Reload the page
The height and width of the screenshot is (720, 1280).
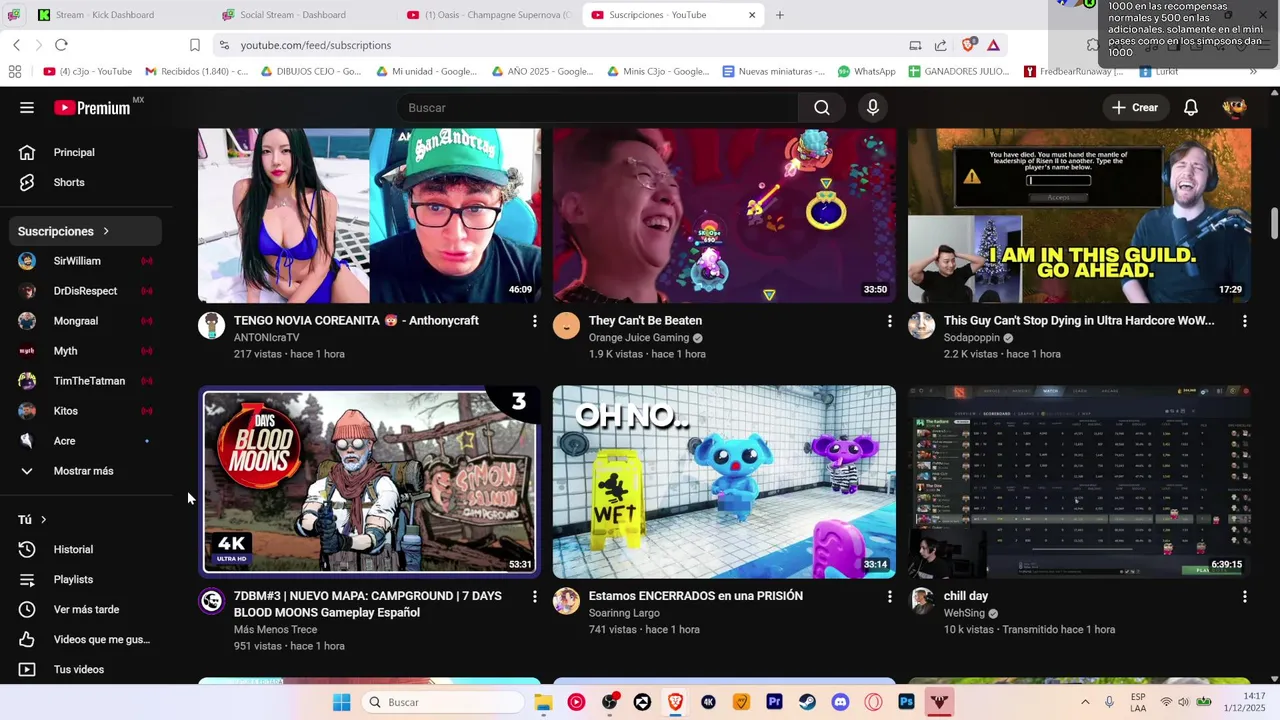[x=61, y=45]
